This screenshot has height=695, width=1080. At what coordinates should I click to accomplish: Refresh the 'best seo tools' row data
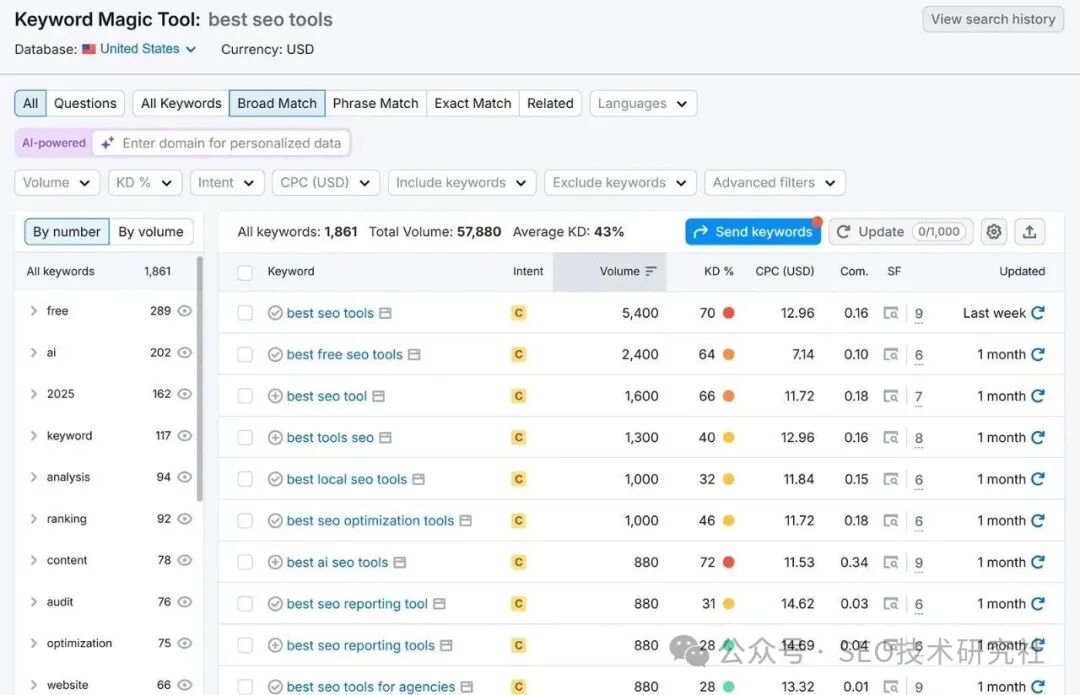coord(1038,313)
